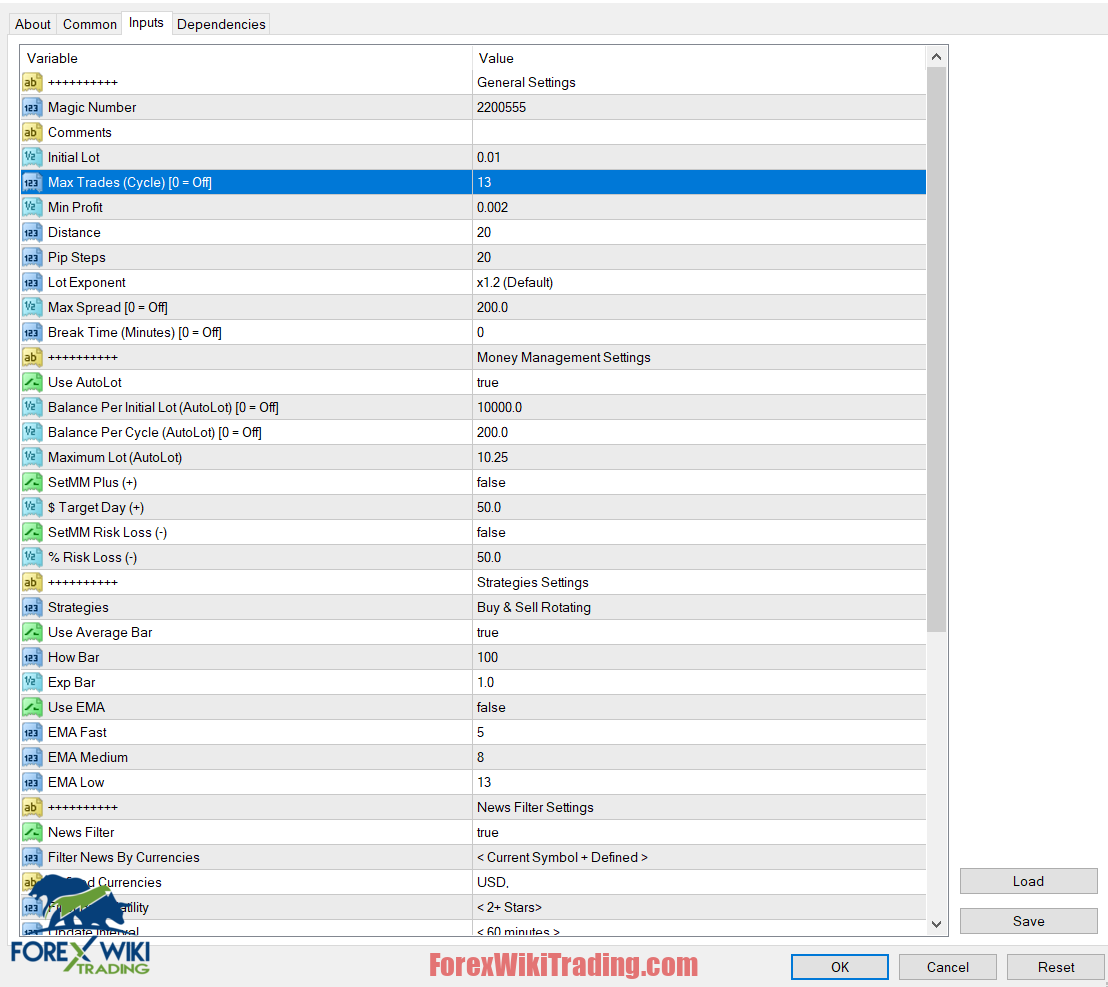
Task: Click the Va icon beside Initial Lot
Action: [31, 157]
